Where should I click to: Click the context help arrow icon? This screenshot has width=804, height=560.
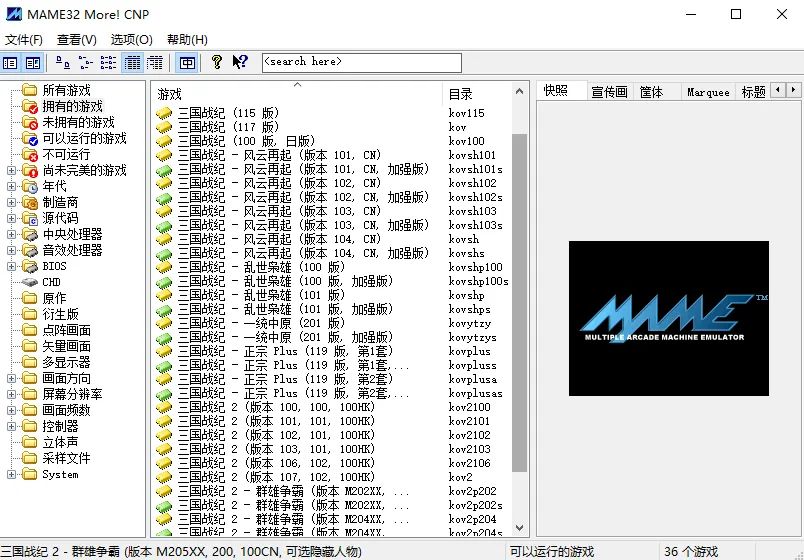click(240, 62)
